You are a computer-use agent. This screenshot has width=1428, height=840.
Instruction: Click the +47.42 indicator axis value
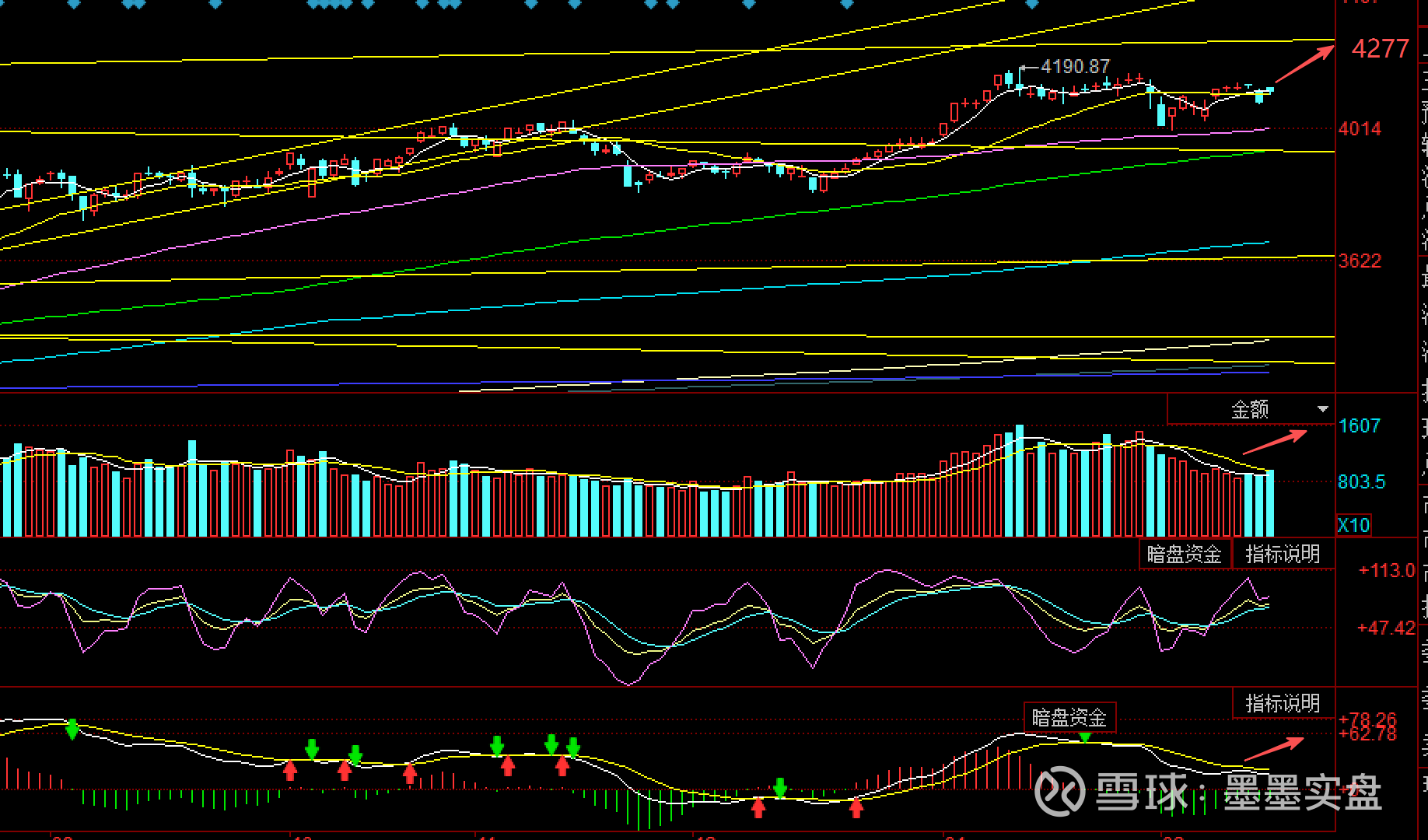click(1387, 628)
